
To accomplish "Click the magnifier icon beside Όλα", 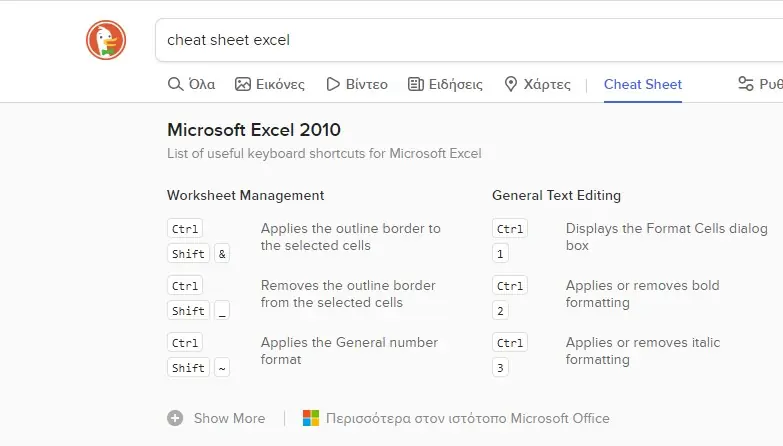I will point(175,84).
